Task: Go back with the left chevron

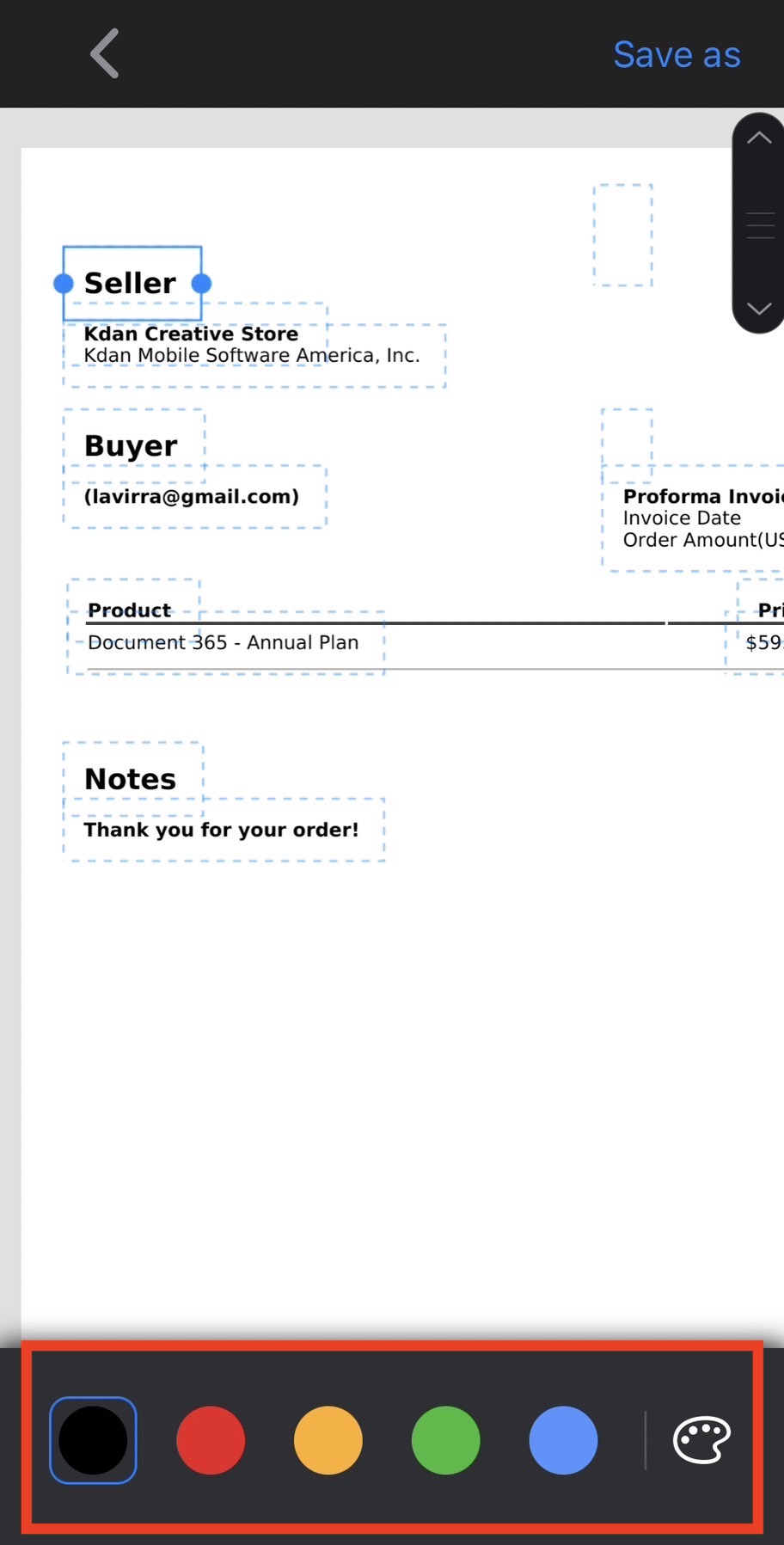Action: [105, 54]
